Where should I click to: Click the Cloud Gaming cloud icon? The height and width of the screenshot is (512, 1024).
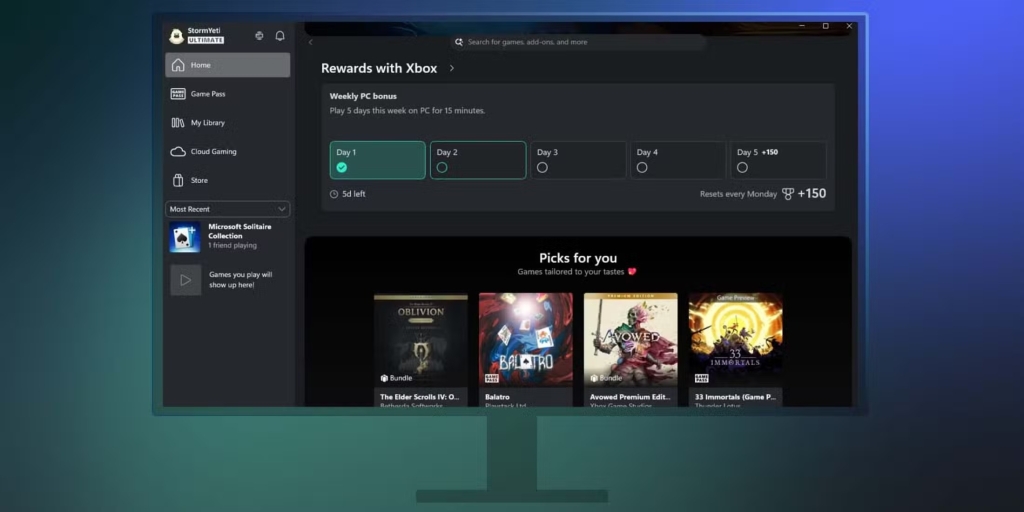178,152
